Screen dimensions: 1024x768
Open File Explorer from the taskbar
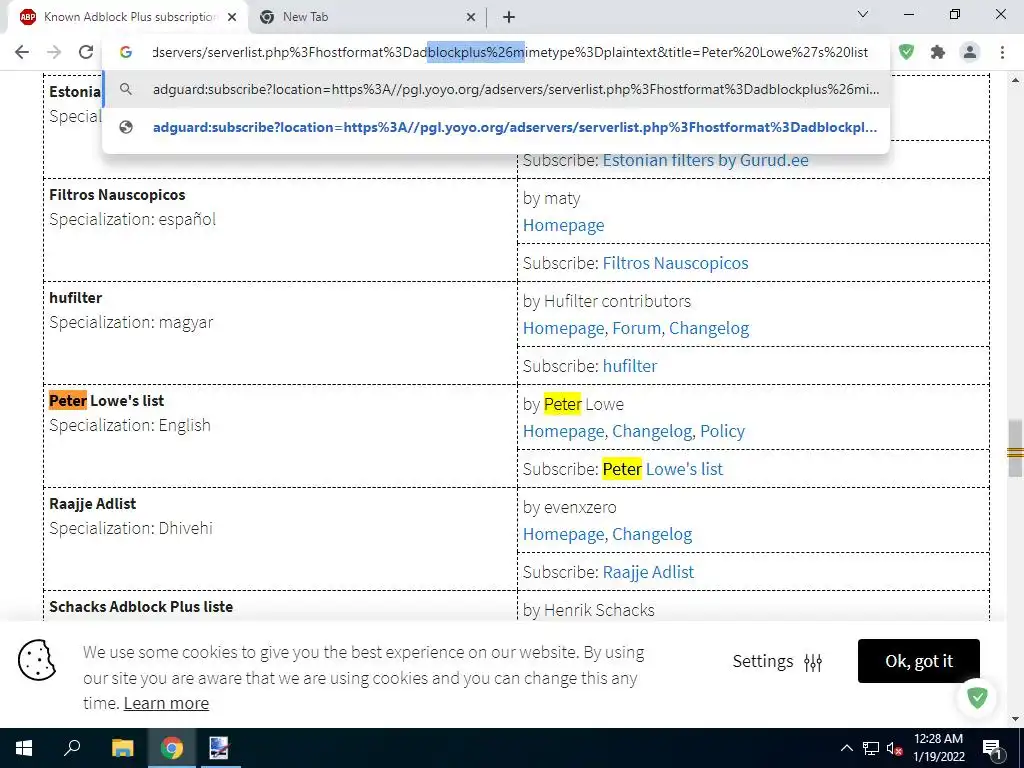(122, 748)
